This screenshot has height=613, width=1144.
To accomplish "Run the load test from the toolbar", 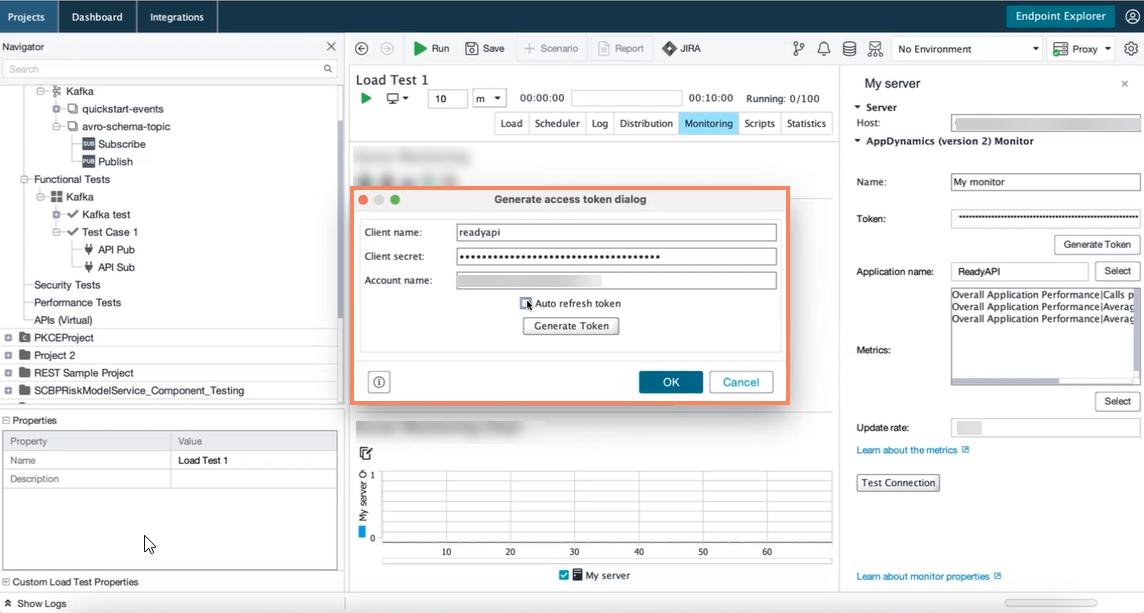I will tap(430, 48).
